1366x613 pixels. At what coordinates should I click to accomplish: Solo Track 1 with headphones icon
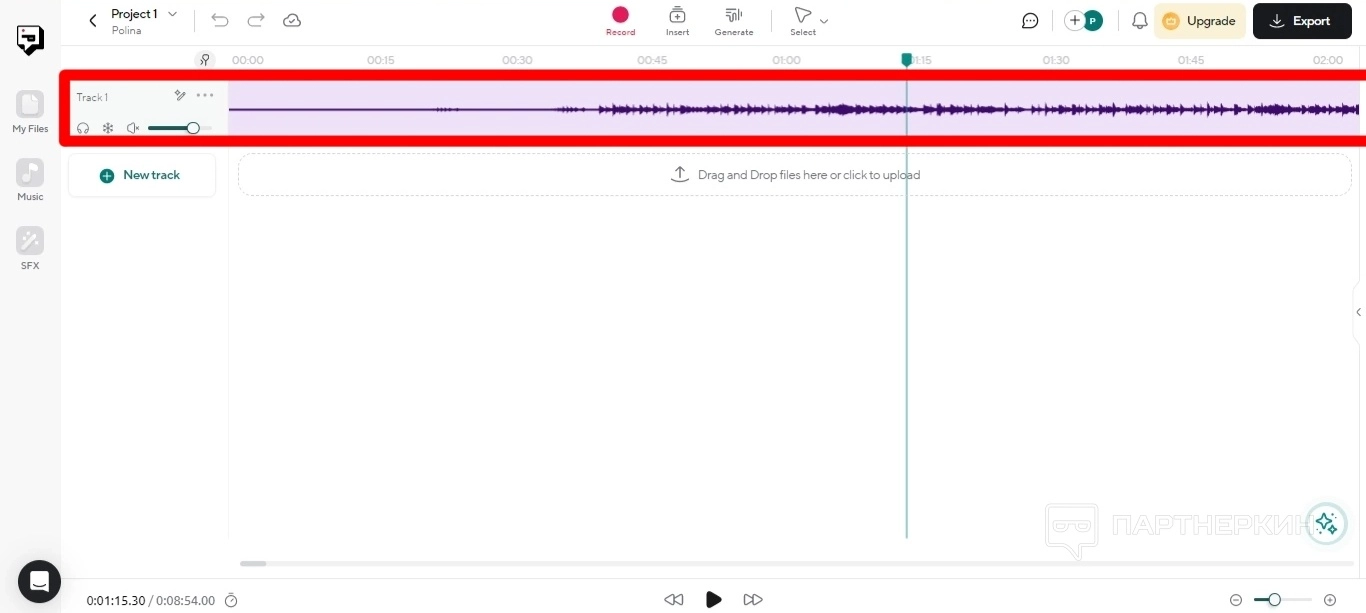click(83, 128)
